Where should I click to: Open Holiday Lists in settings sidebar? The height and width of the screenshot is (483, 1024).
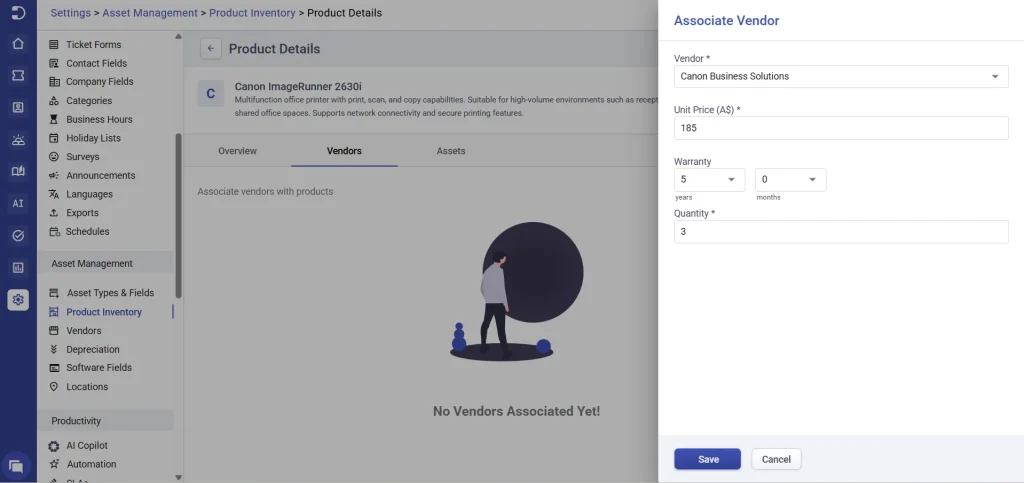point(93,138)
